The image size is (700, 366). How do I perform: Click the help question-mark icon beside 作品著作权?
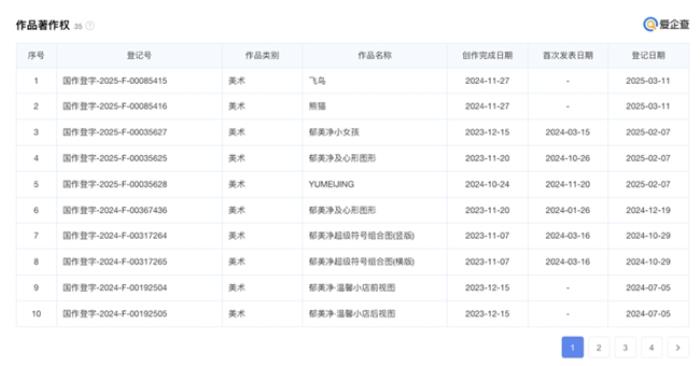[x=90, y=26]
